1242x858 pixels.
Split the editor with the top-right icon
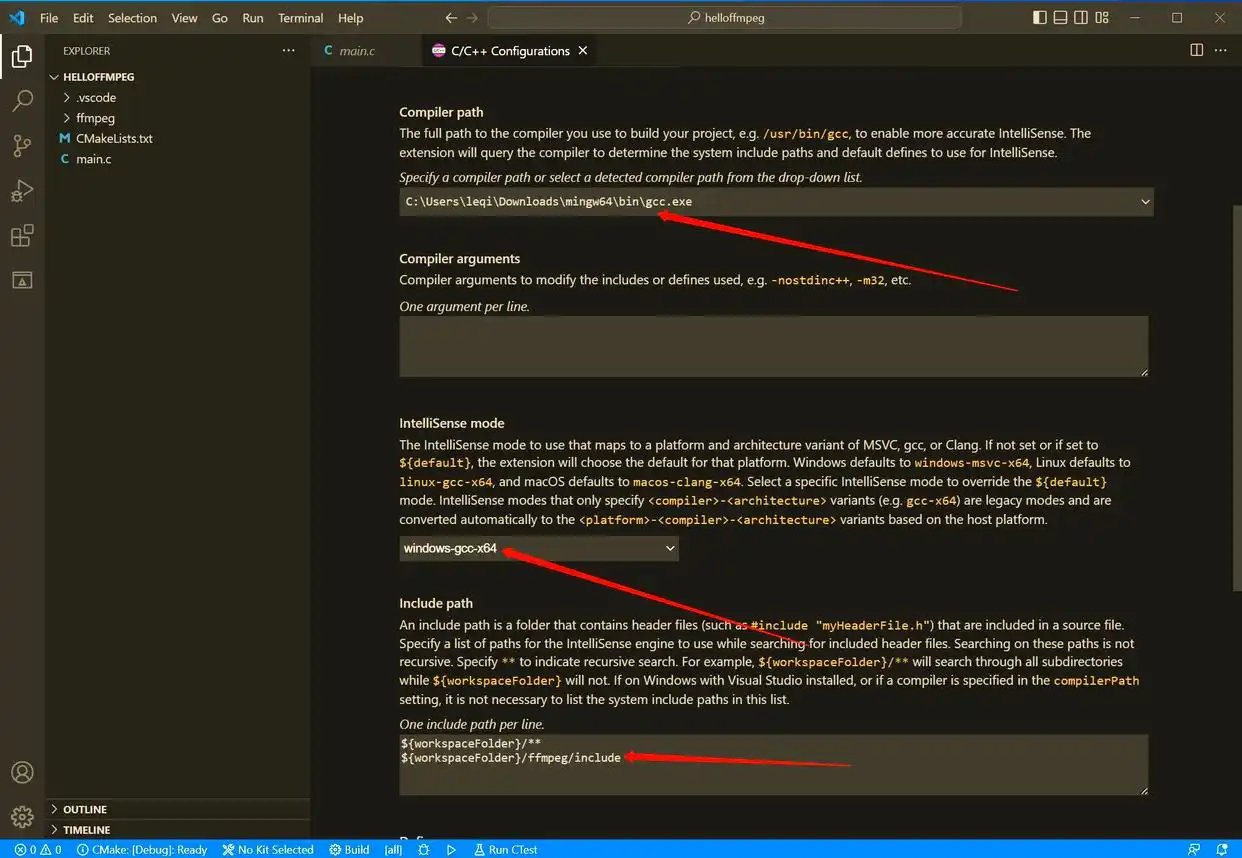[1196, 49]
